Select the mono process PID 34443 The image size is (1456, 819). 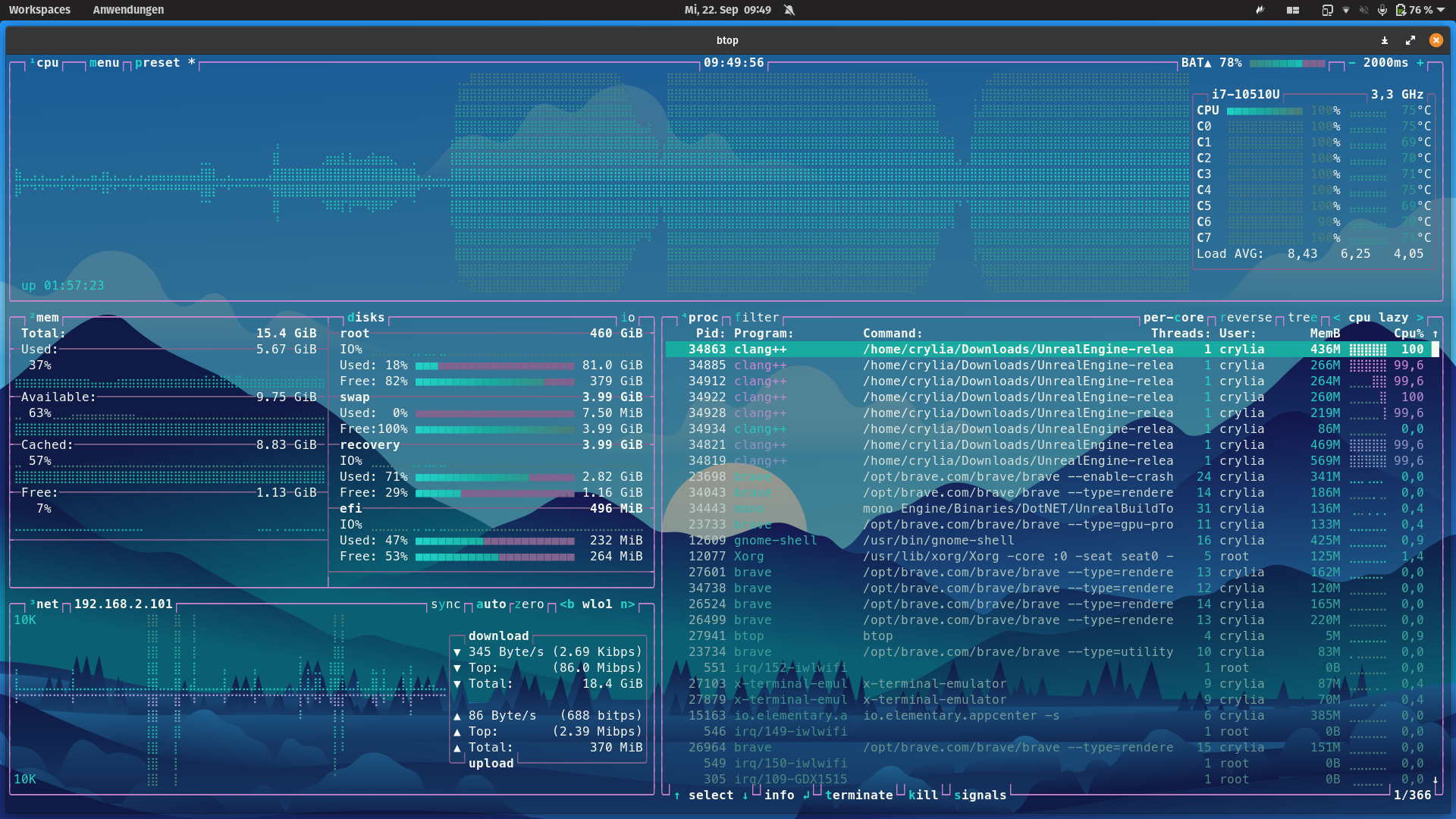click(1049, 509)
